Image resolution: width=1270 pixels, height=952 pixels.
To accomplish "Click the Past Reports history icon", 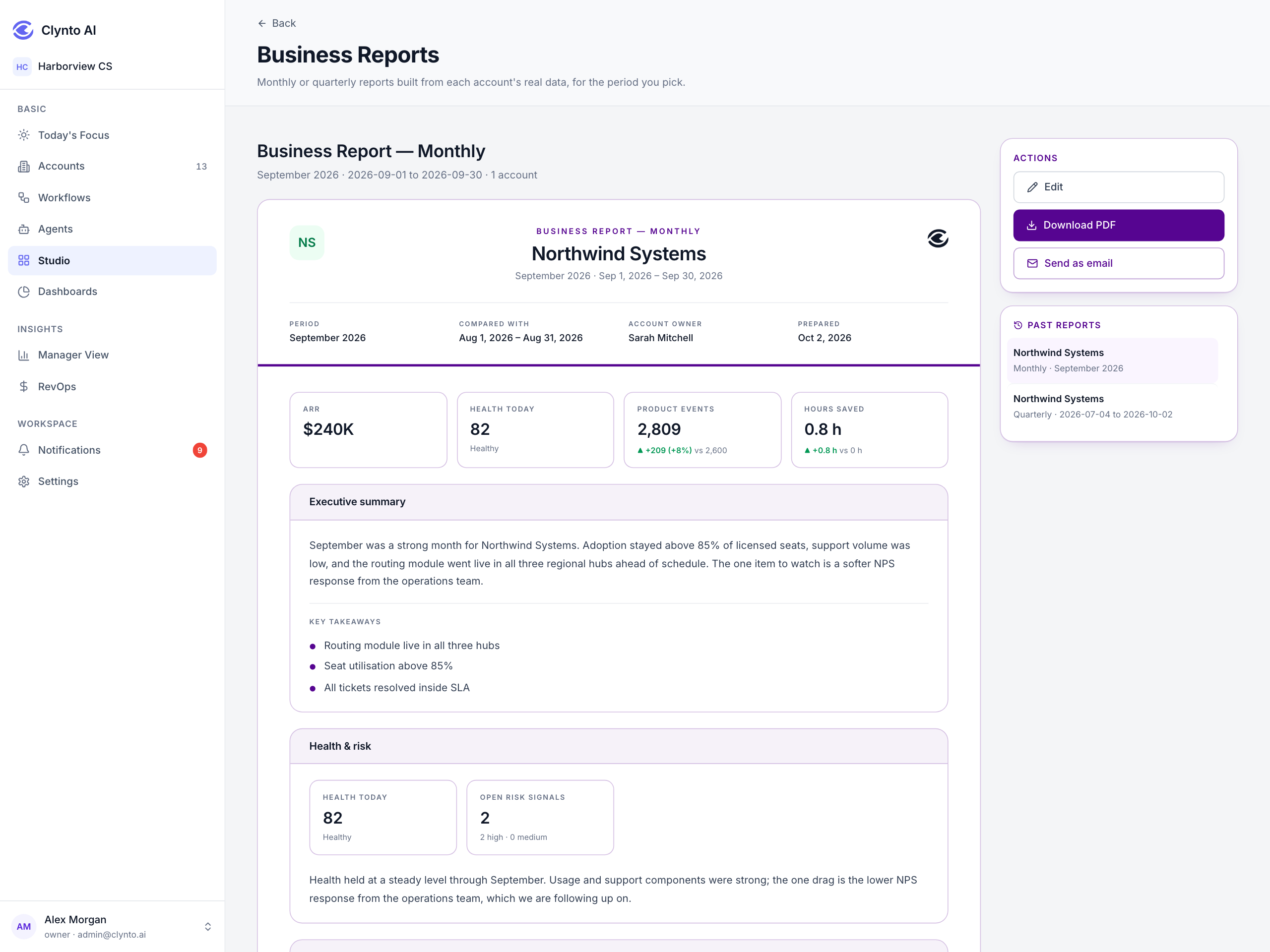I will click(1018, 325).
